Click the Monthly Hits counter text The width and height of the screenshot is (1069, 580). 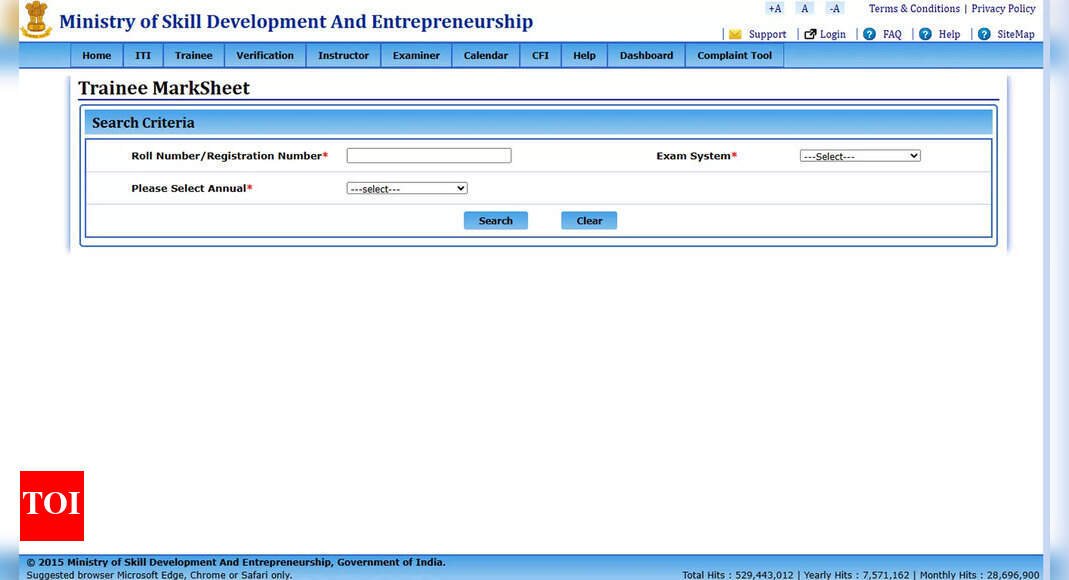980,575
